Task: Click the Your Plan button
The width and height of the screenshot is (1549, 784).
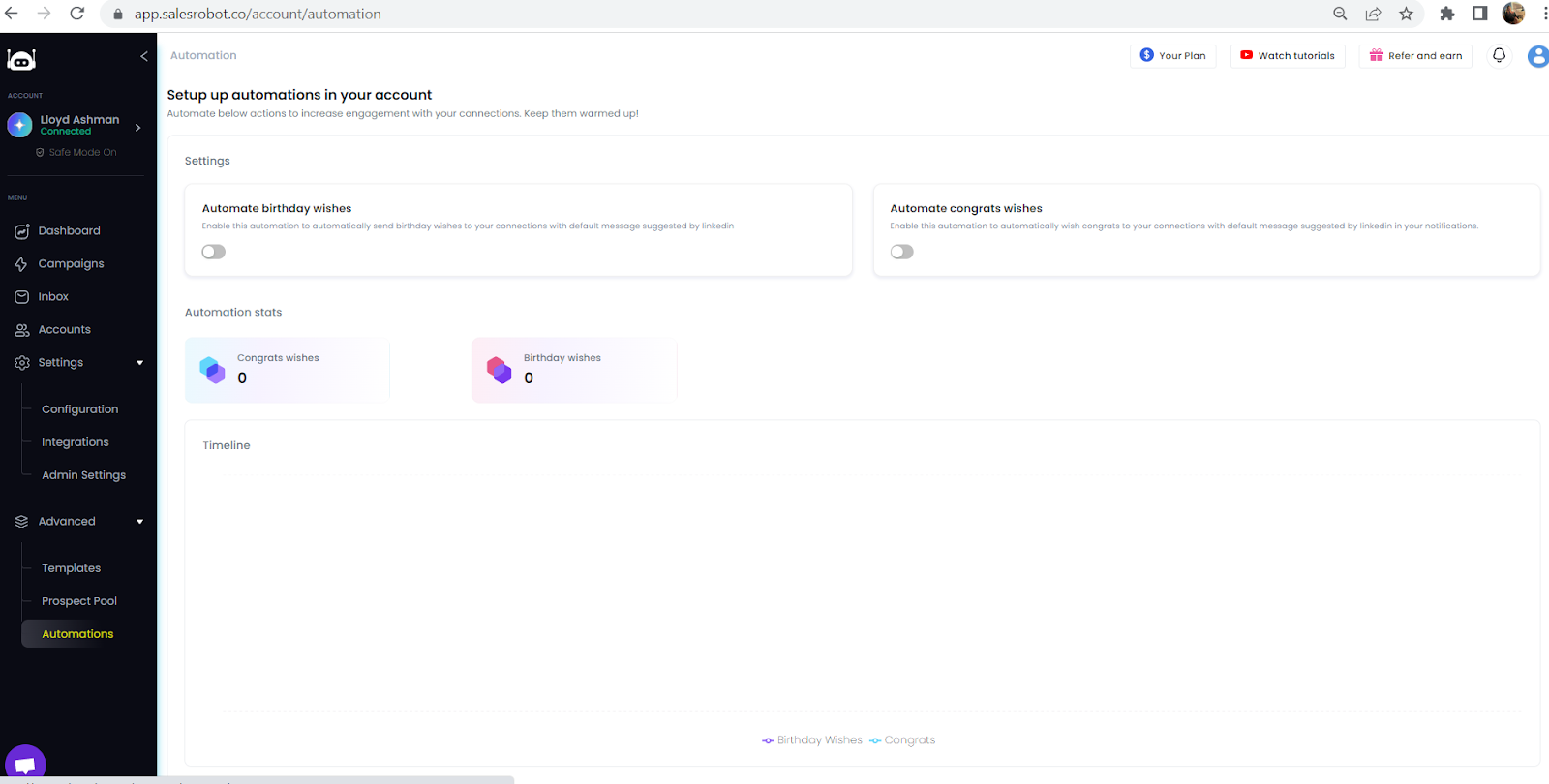Action: (x=1172, y=56)
